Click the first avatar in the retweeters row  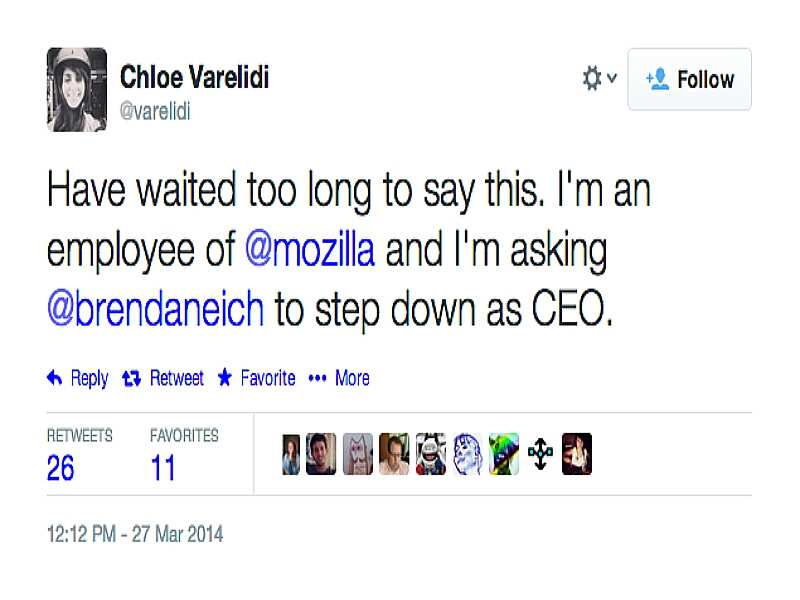290,454
